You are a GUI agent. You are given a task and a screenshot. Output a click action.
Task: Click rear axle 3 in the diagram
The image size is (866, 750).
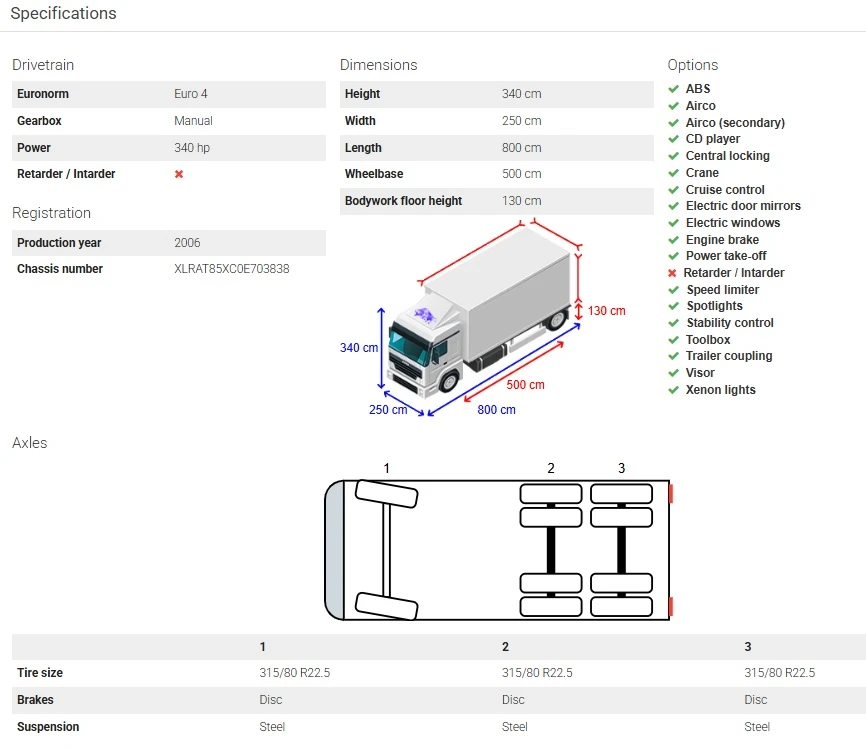(621, 549)
